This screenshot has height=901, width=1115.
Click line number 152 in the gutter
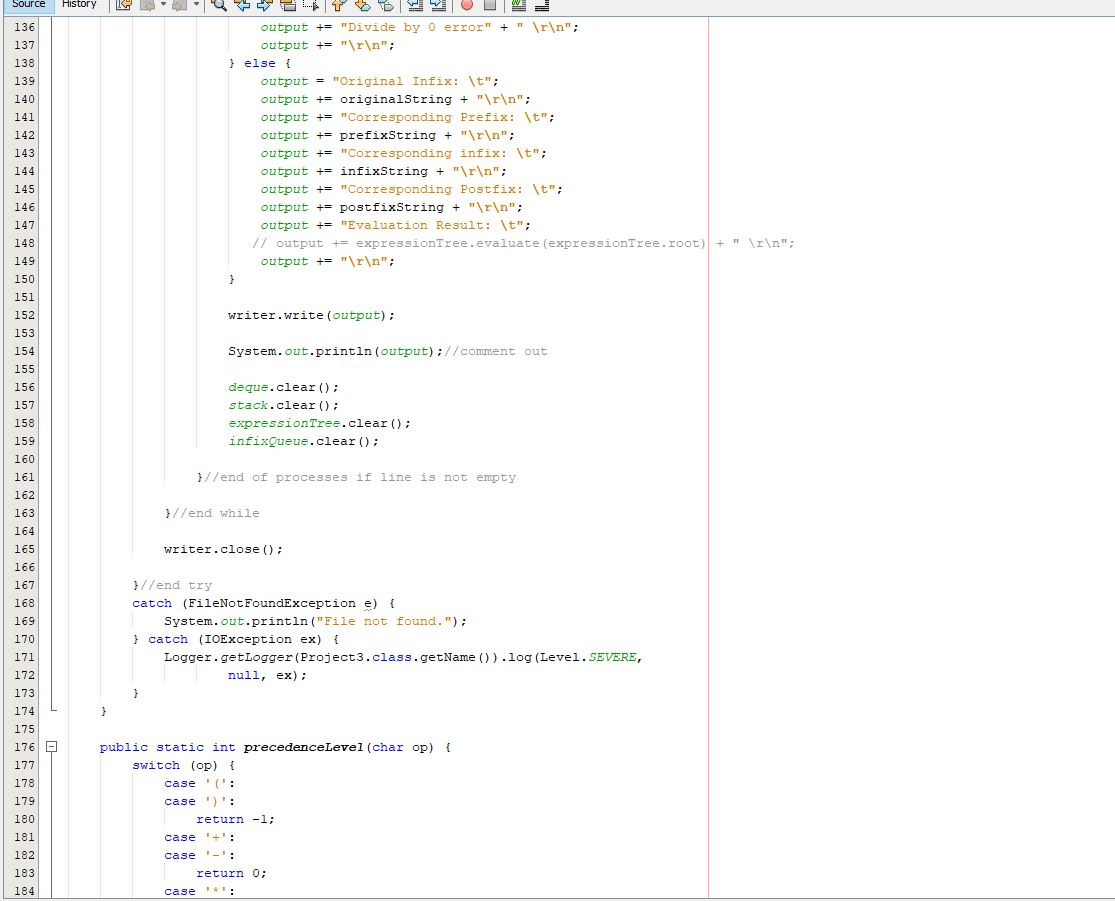(x=24, y=315)
